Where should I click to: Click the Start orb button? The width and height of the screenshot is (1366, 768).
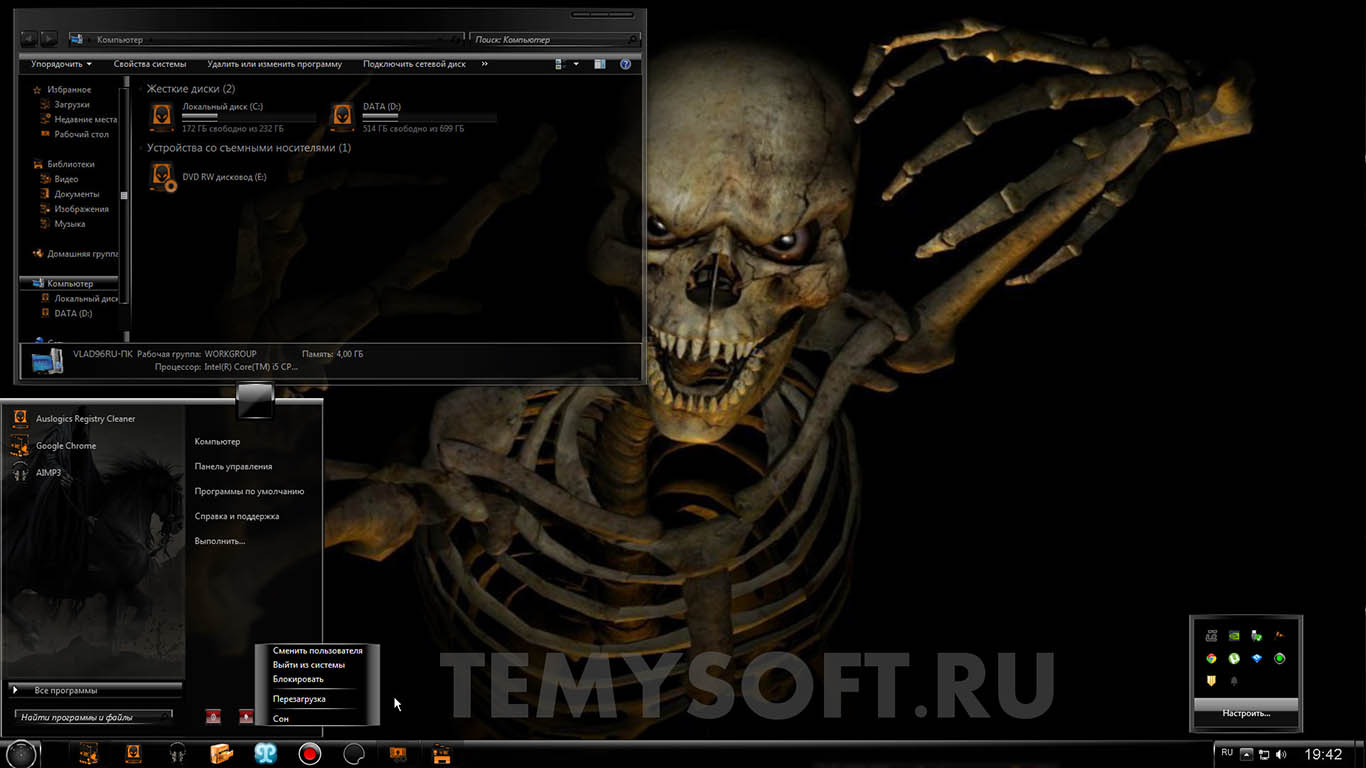[x=21, y=754]
